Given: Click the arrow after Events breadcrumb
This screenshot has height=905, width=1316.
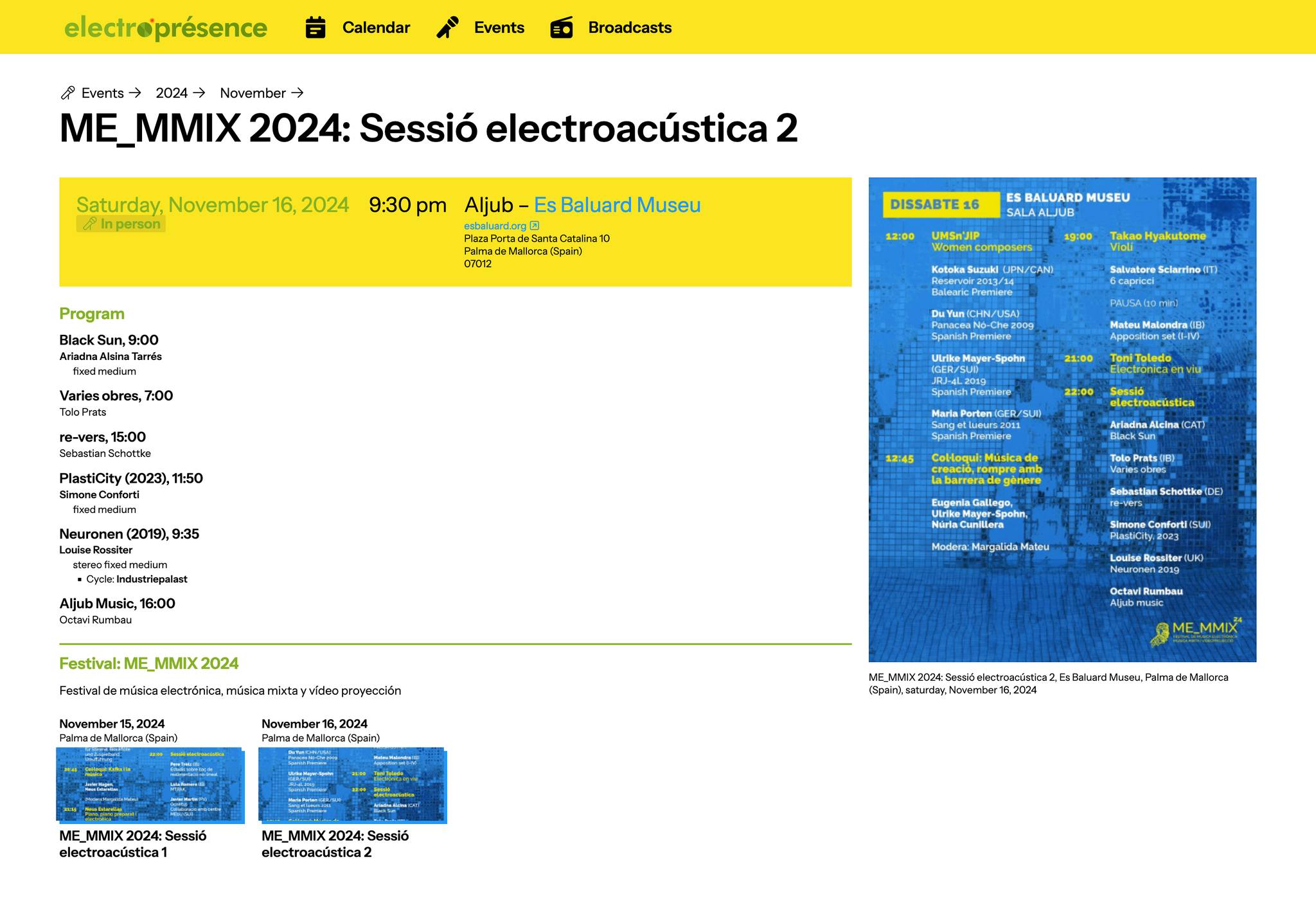Looking at the screenshot, I should tap(134, 93).
